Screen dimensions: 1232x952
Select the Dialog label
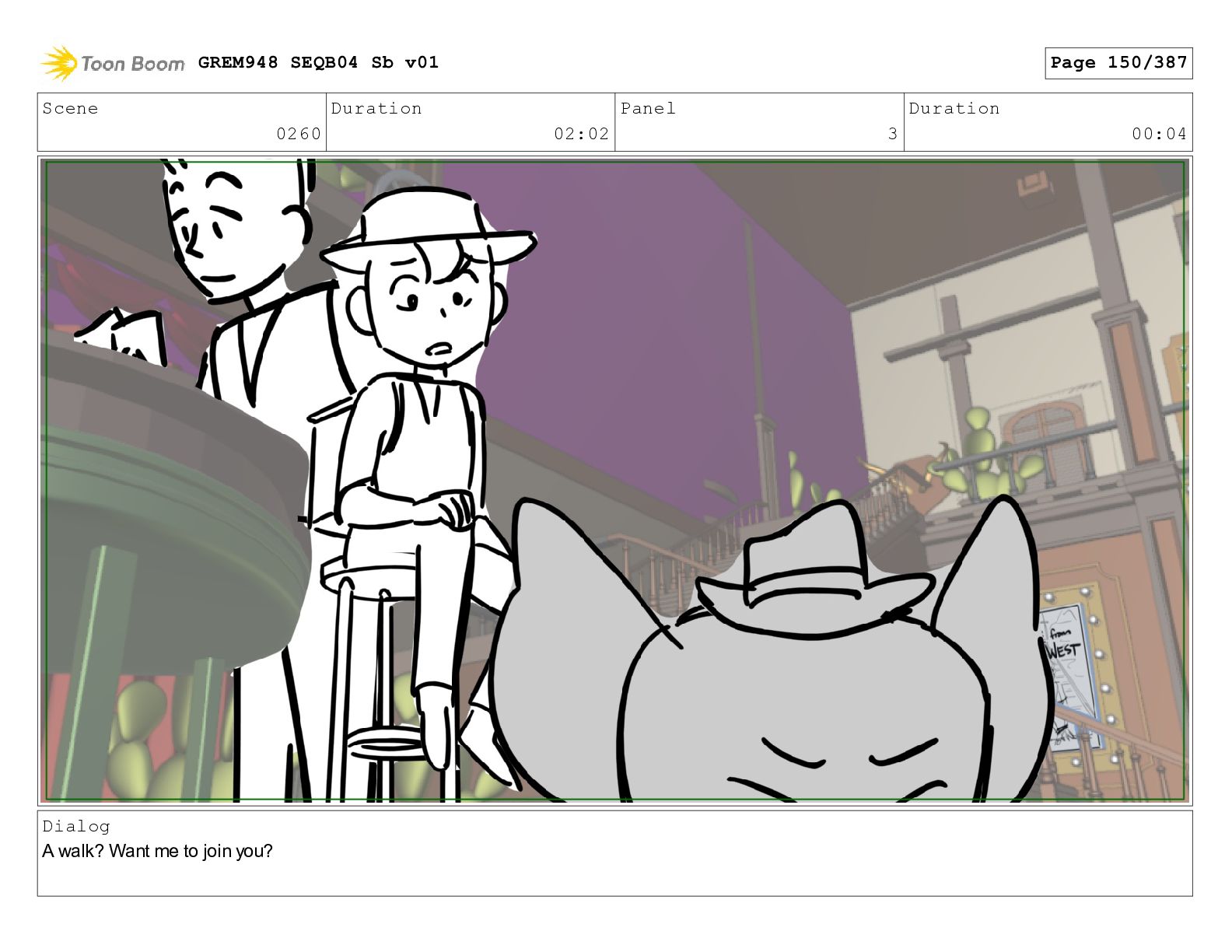(x=76, y=826)
